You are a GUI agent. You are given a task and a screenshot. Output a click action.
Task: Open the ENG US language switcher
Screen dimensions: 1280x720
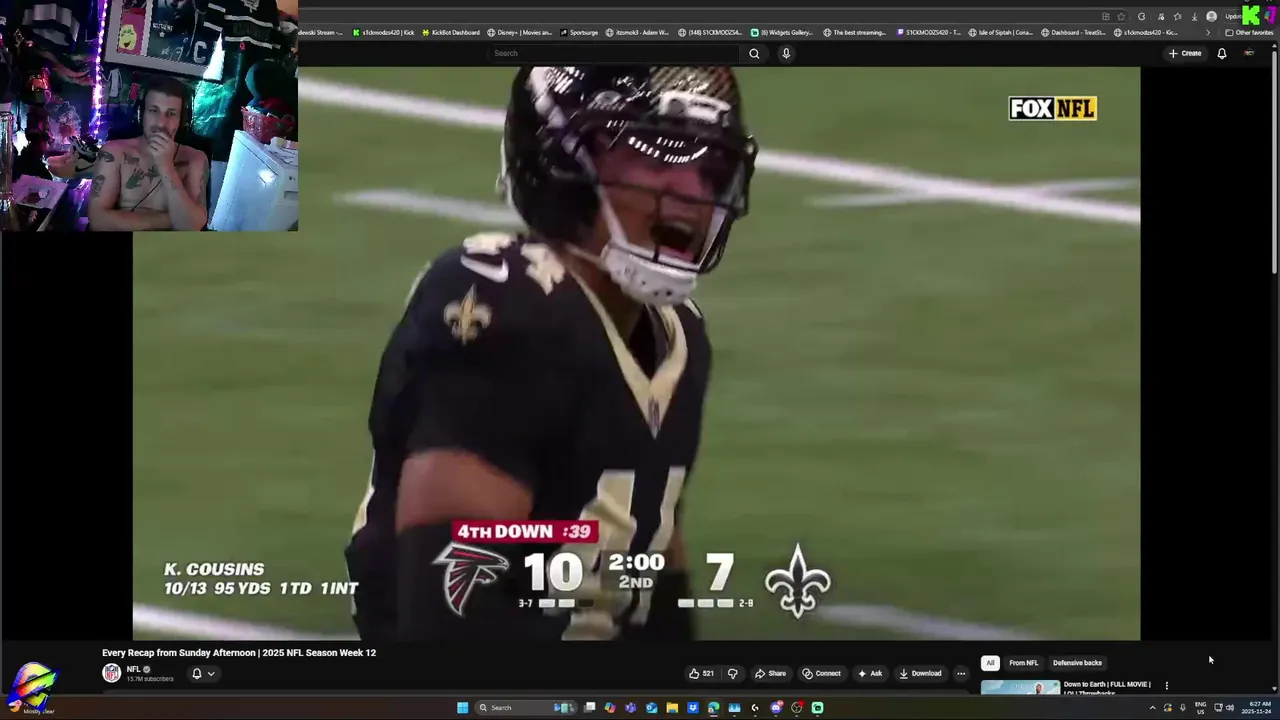pos(1200,708)
